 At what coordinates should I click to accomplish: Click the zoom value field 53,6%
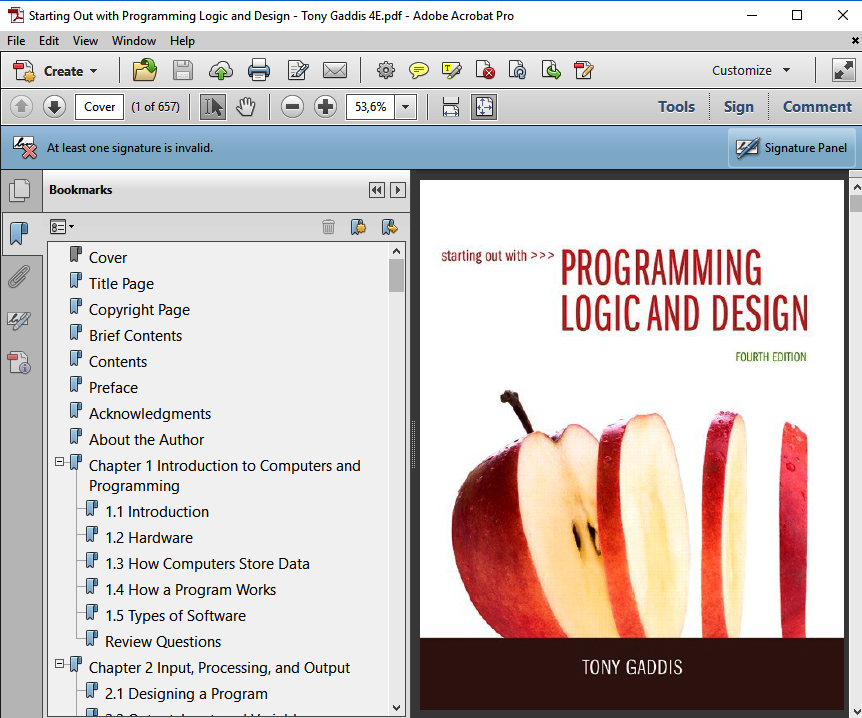(x=371, y=107)
